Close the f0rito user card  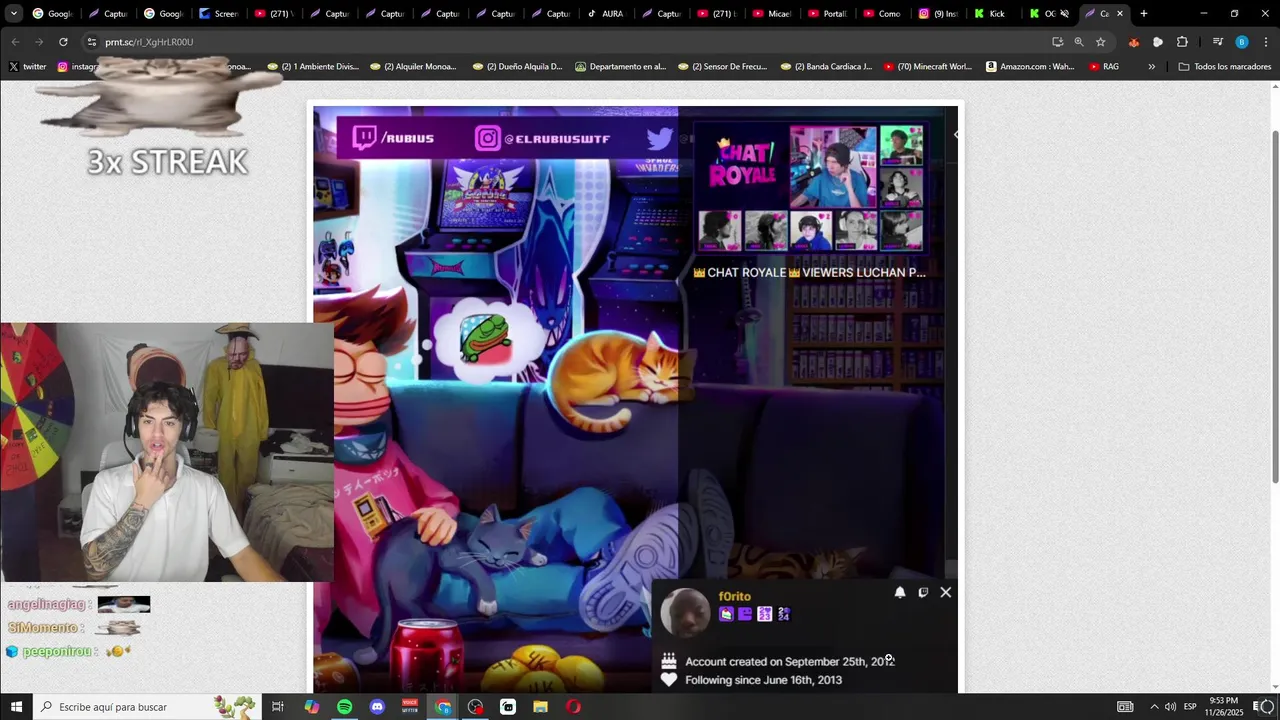[x=946, y=592]
